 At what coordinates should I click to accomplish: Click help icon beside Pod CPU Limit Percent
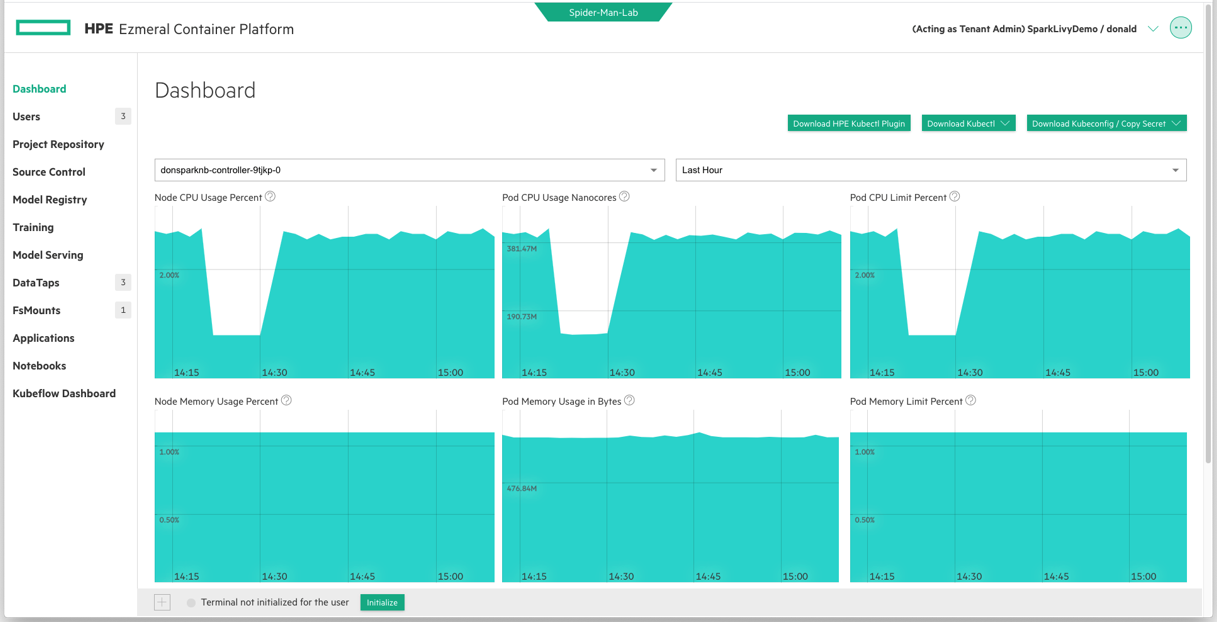[x=954, y=197]
